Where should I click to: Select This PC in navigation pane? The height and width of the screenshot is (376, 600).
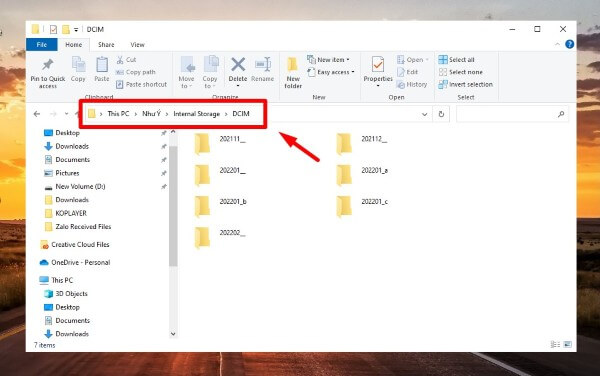click(62, 280)
